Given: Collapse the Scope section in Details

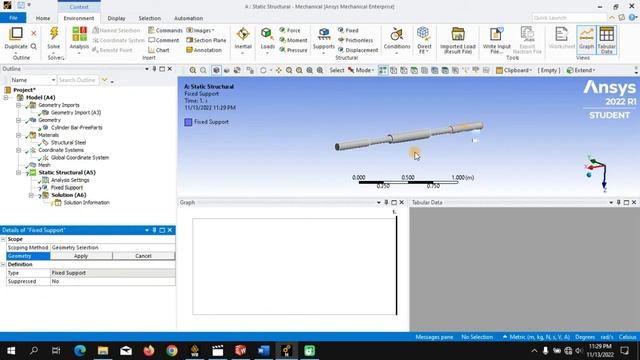Looking at the screenshot, I should [3, 239].
